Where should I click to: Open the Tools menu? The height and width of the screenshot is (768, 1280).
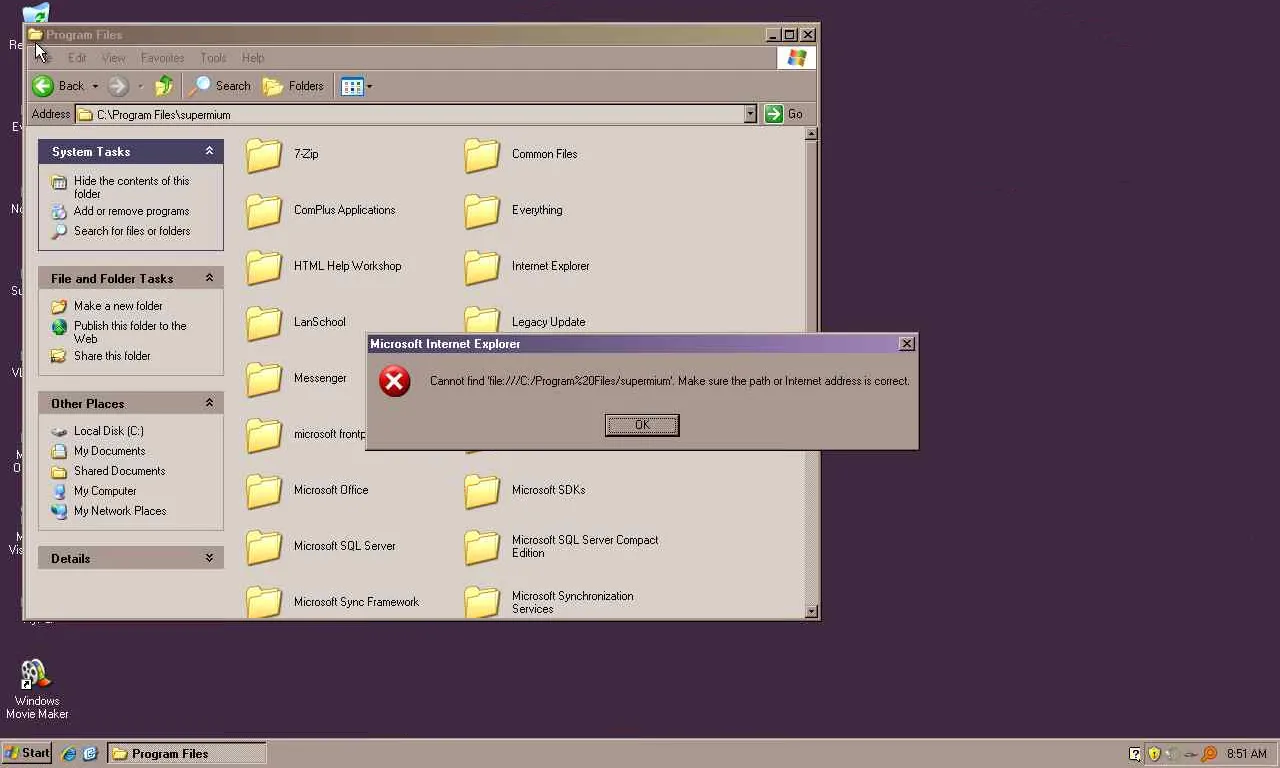pos(213,58)
